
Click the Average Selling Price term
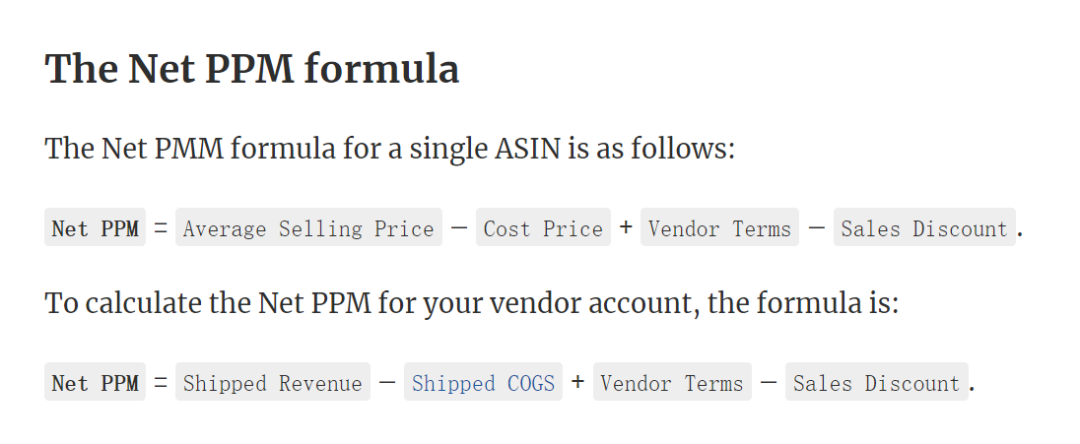tap(308, 229)
